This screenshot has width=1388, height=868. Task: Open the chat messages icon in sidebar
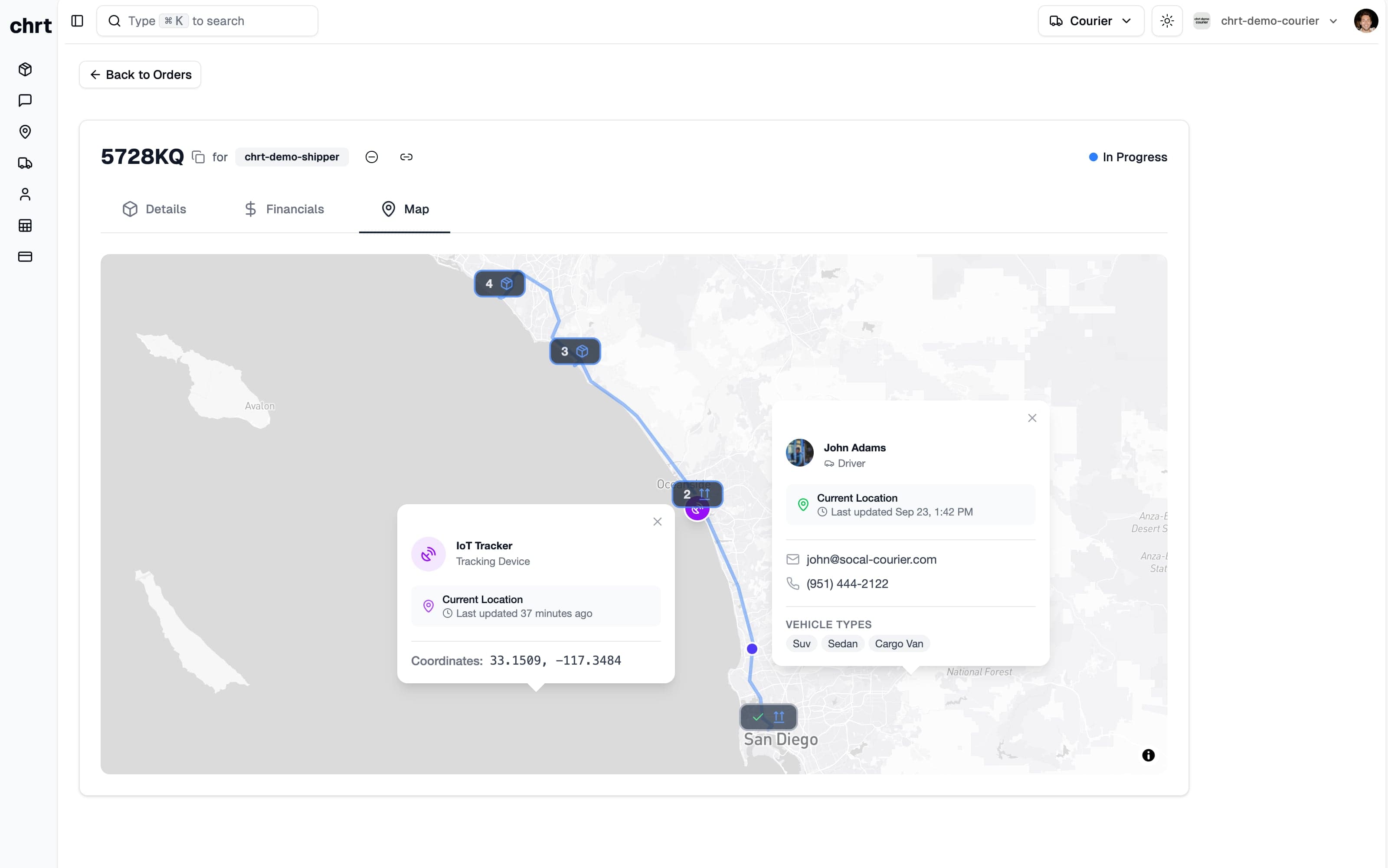(x=25, y=101)
